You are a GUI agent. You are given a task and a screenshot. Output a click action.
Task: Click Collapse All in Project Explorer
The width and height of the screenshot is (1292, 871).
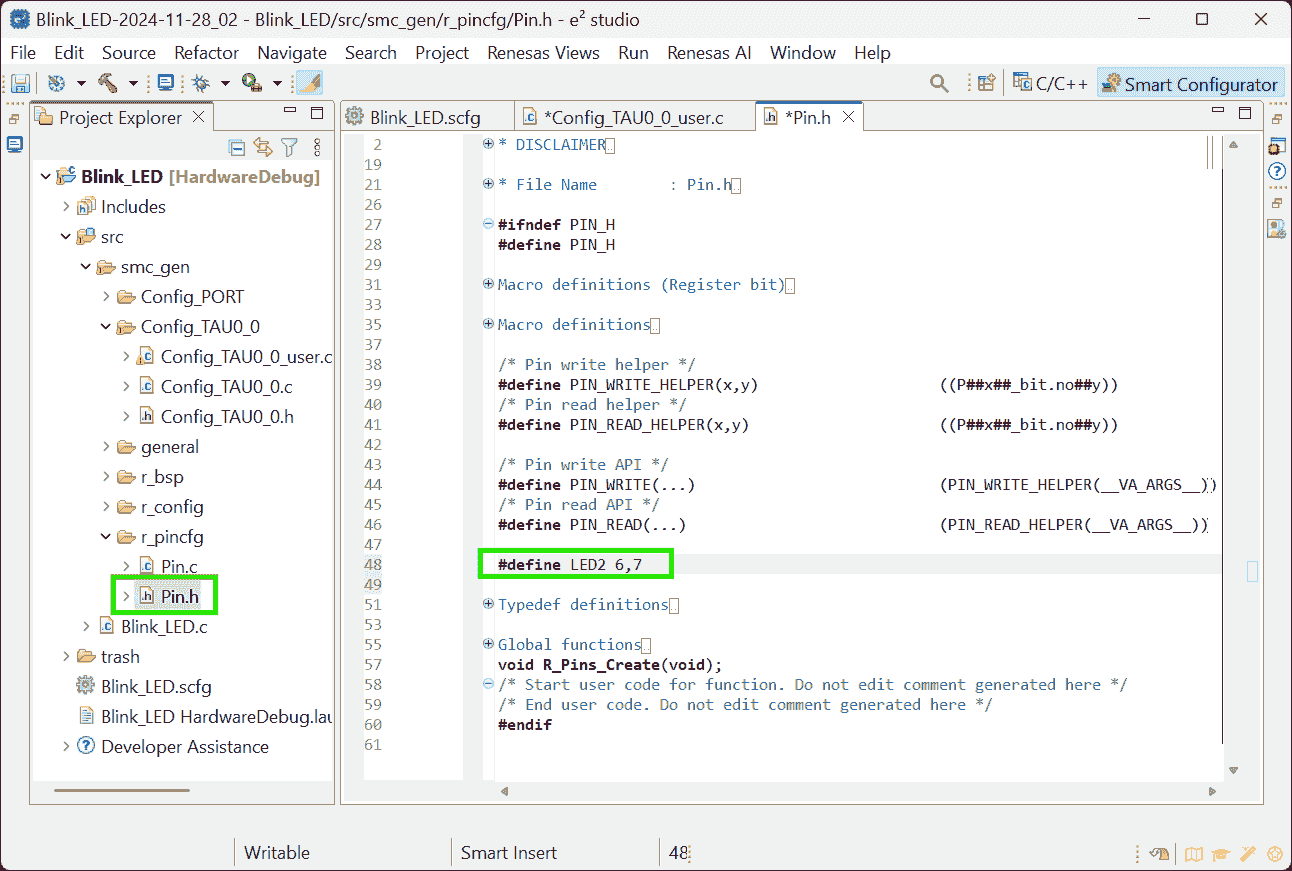click(x=237, y=148)
